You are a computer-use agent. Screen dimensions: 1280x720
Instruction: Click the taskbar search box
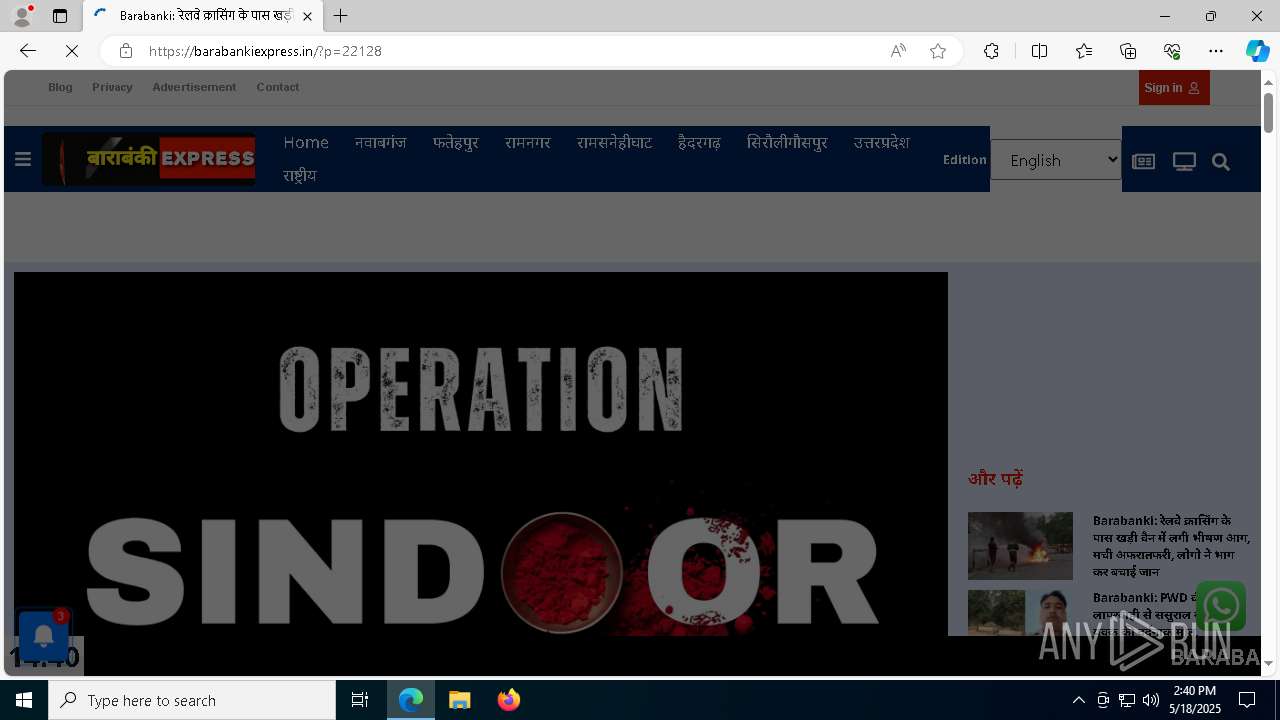(192, 700)
